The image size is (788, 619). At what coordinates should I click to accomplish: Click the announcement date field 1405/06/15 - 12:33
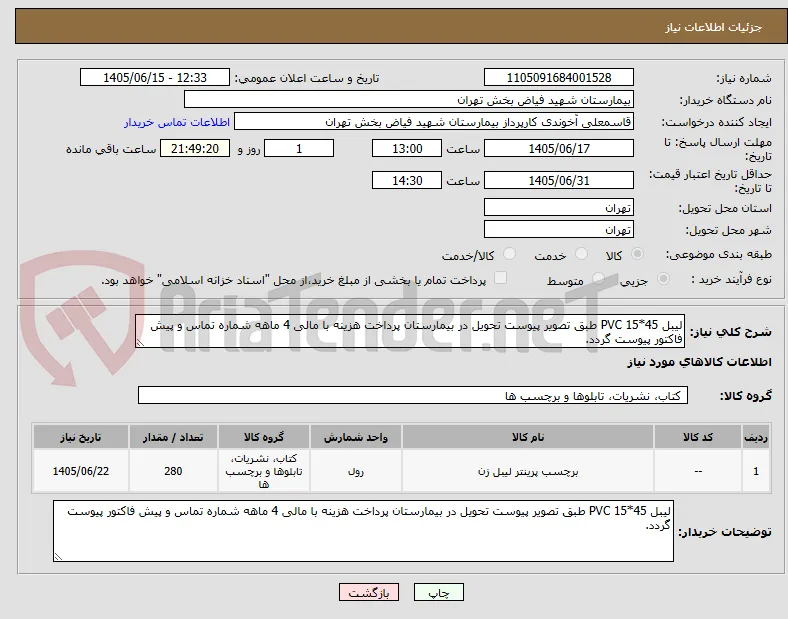click(x=155, y=78)
